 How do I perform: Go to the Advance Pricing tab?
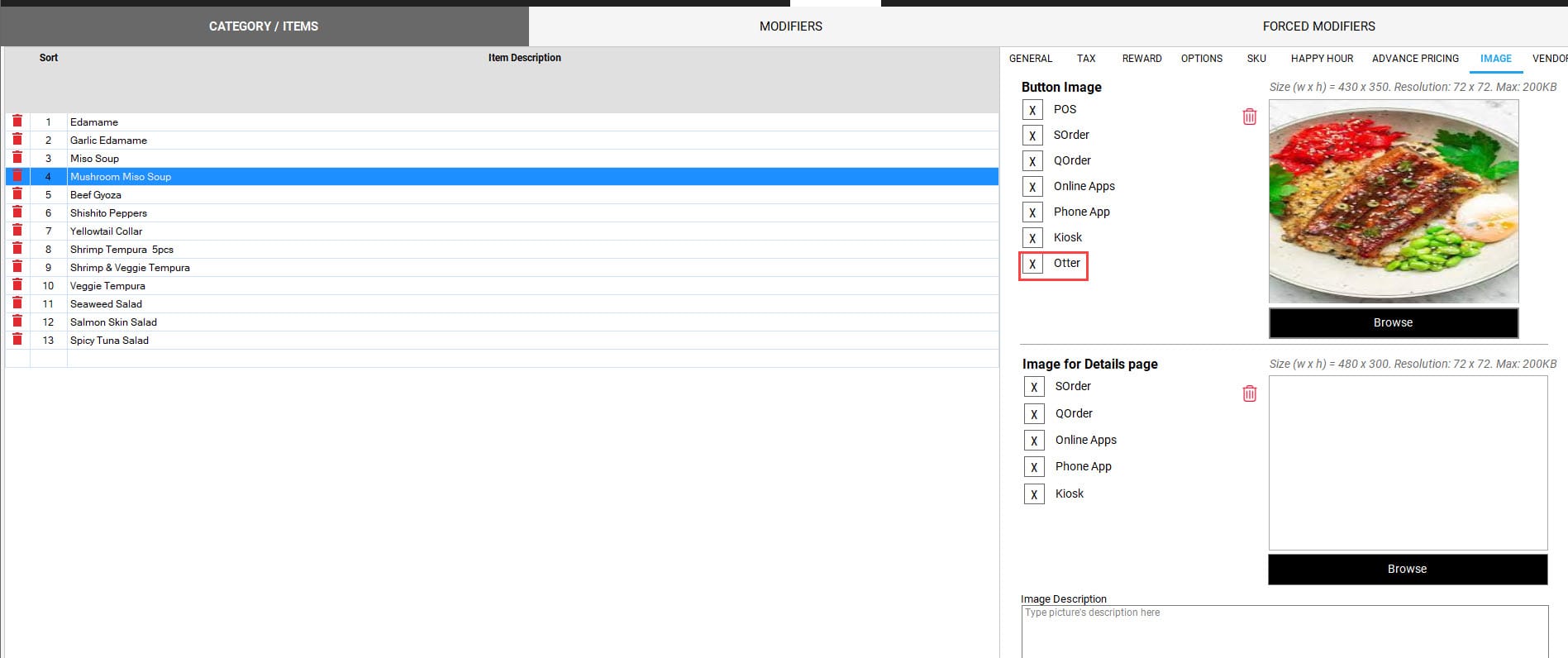(x=1415, y=59)
